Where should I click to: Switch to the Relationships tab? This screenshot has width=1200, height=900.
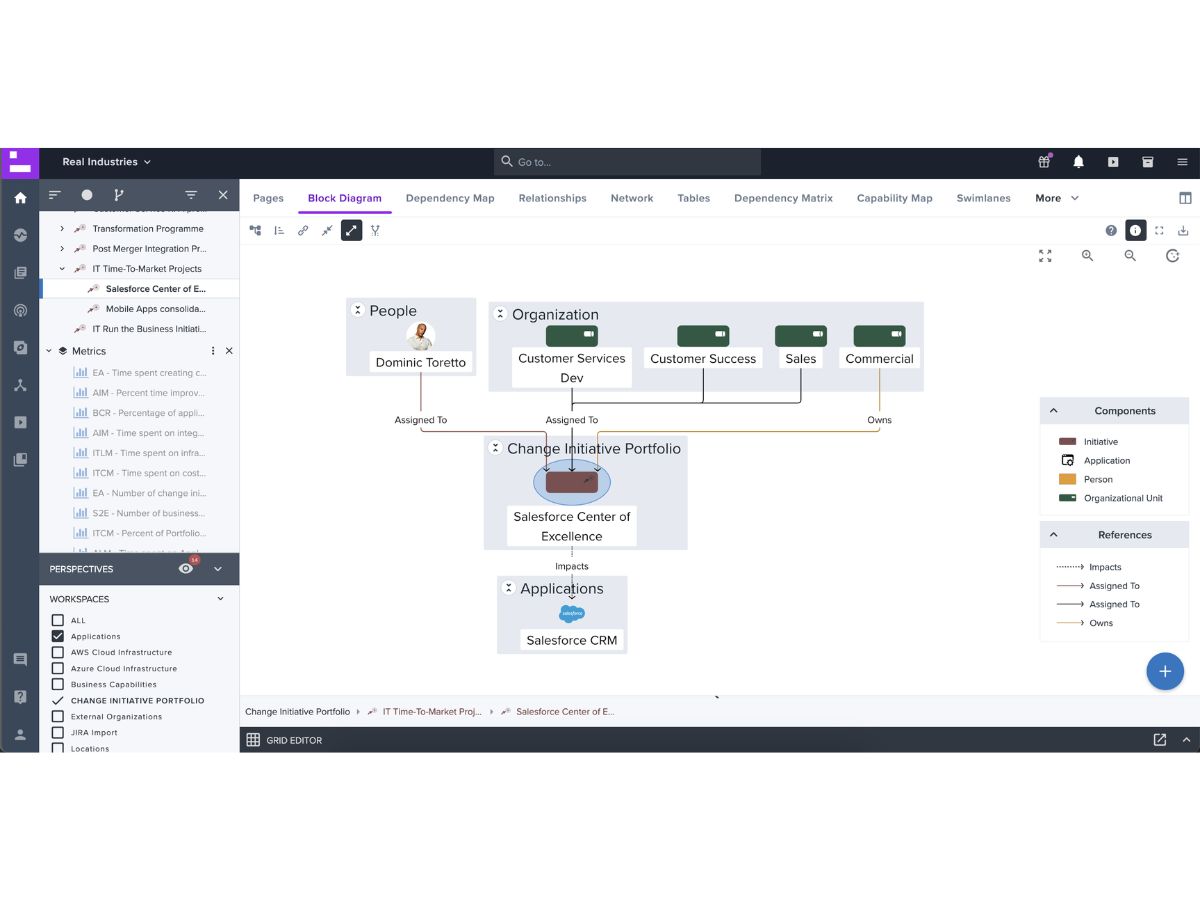coord(552,198)
